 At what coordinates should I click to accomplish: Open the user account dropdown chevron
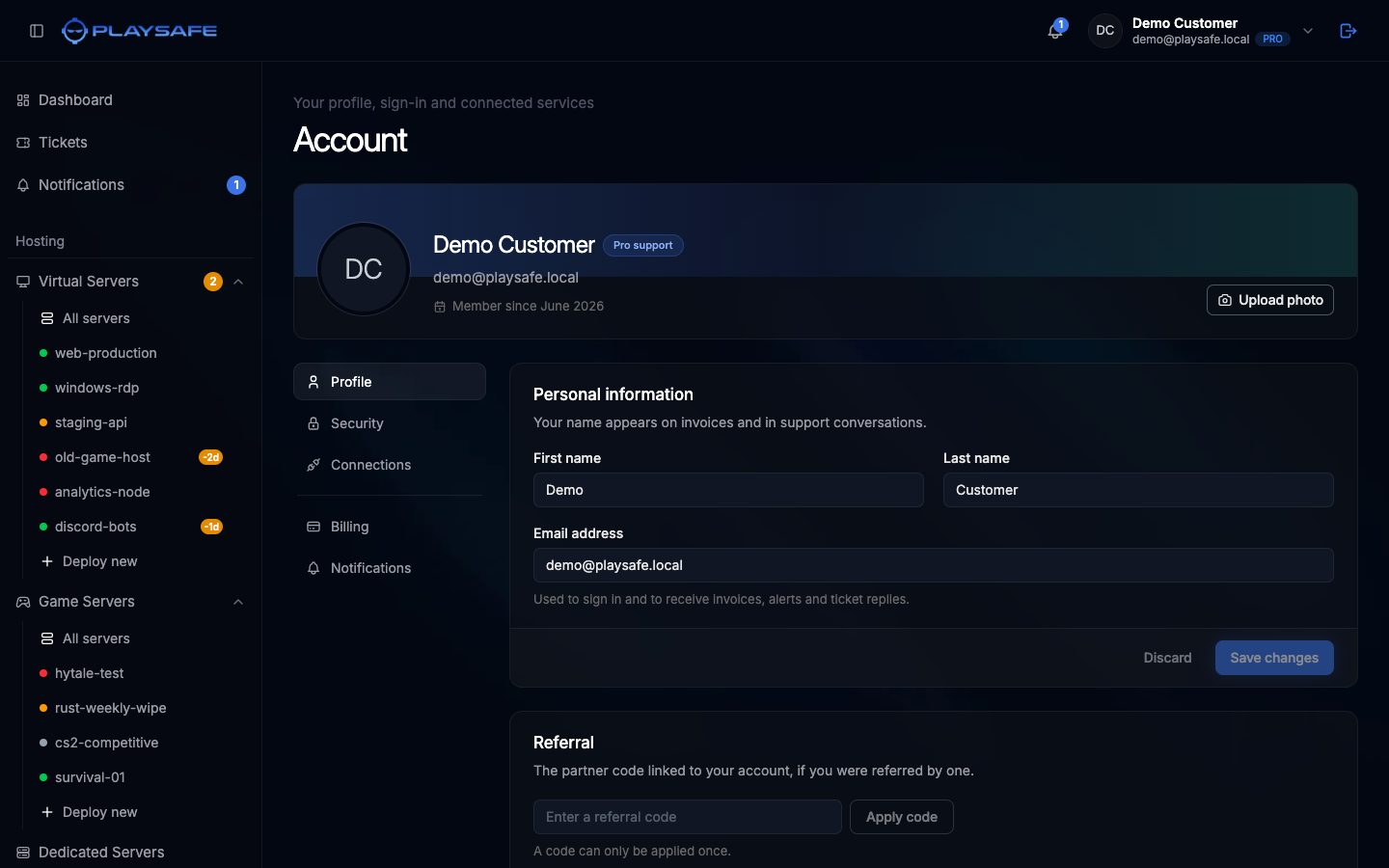1308,31
